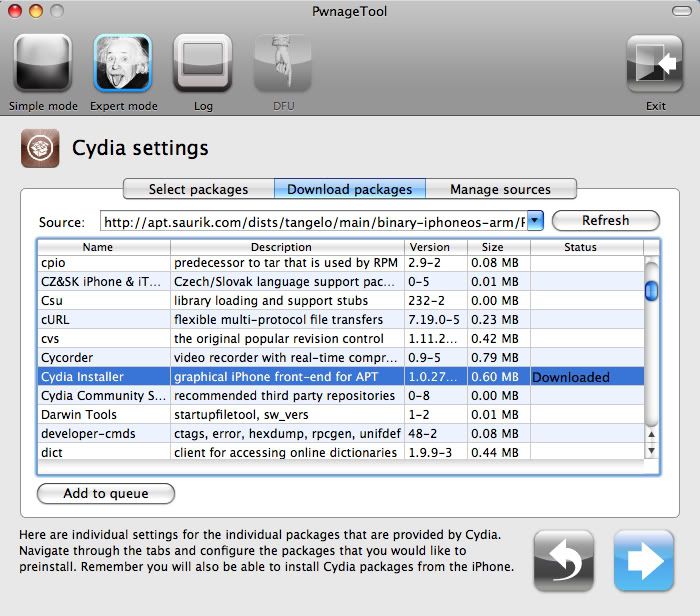Select the Cycorder package row
Image resolution: width=700 pixels, height=616 pixels.
(341, 358)
